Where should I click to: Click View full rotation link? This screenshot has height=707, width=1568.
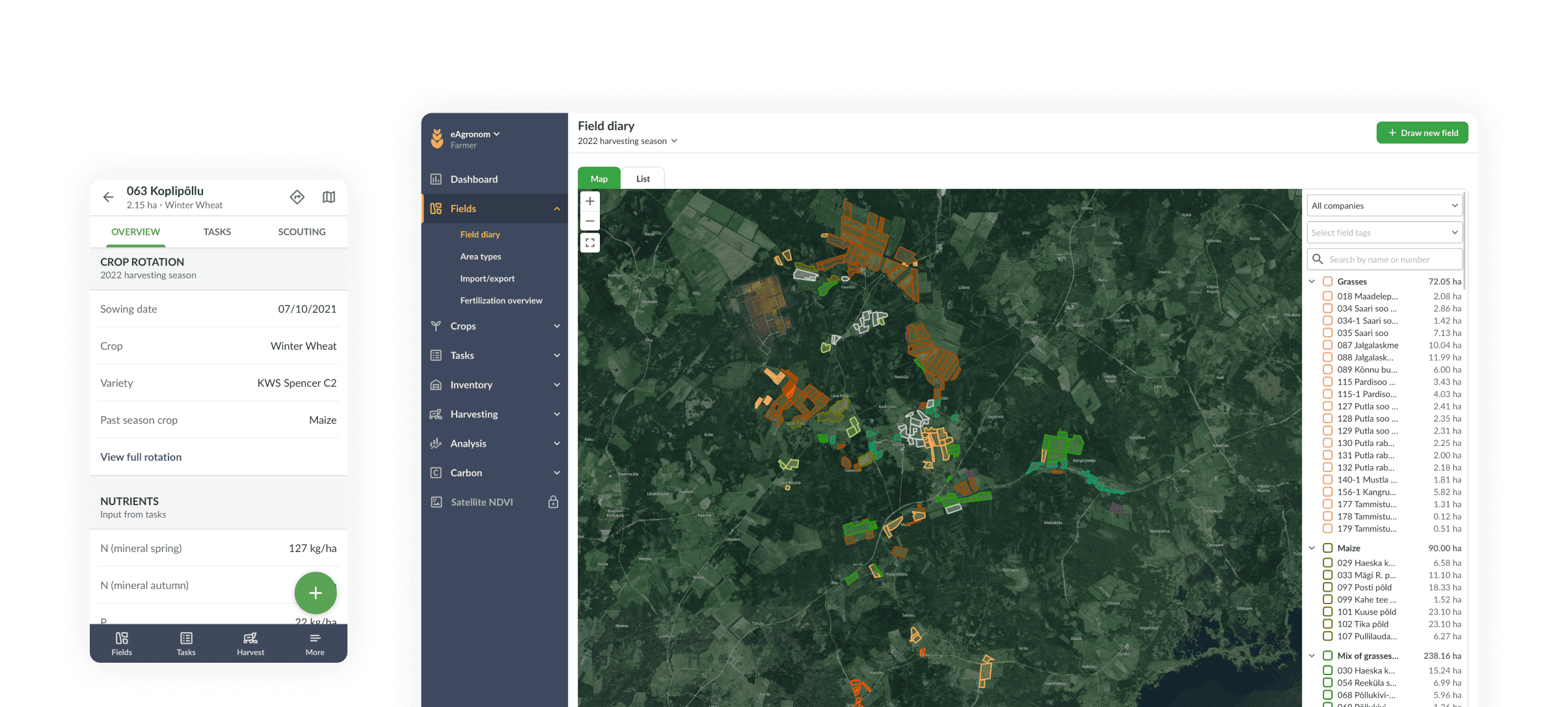click(x=141, y=456)
